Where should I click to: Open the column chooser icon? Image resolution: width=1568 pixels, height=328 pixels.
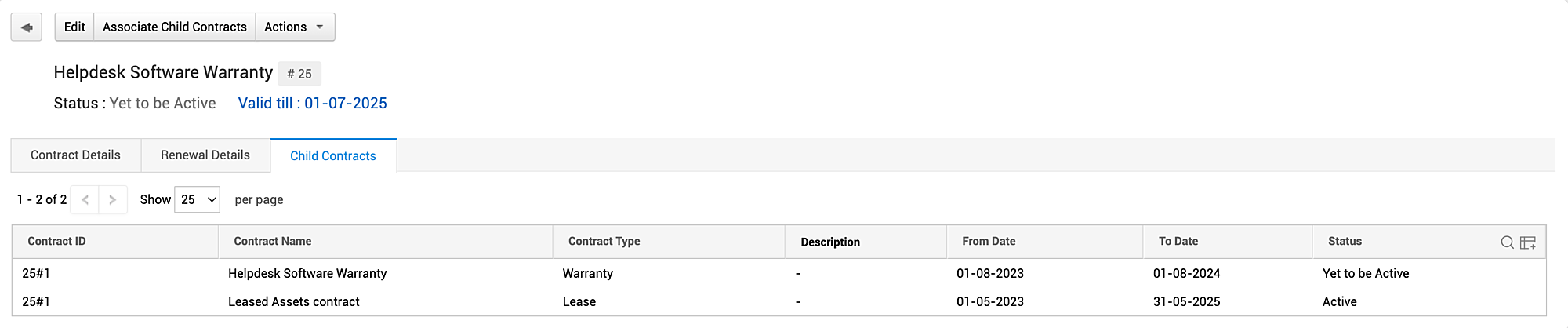1528,242
